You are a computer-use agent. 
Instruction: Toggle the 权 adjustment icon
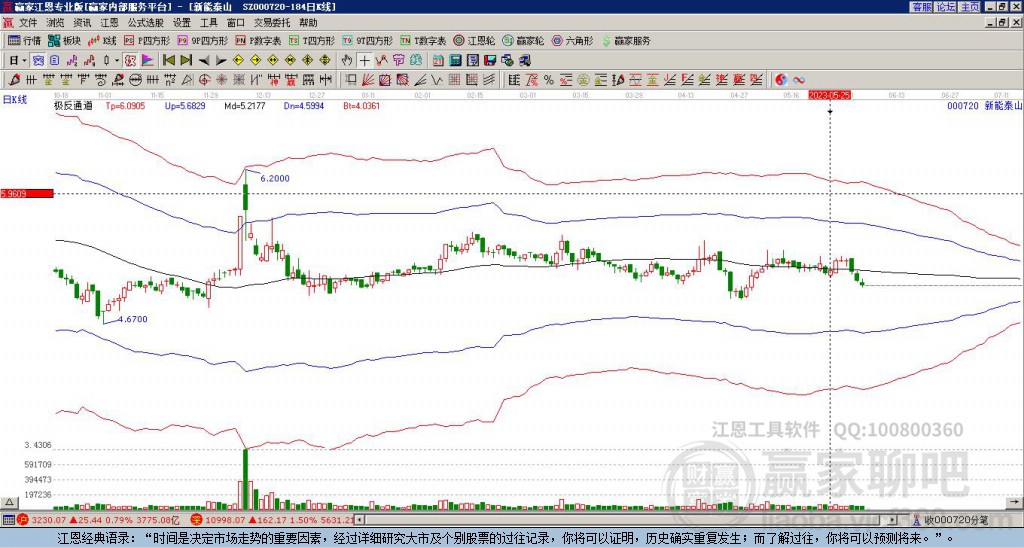[130, 61]
